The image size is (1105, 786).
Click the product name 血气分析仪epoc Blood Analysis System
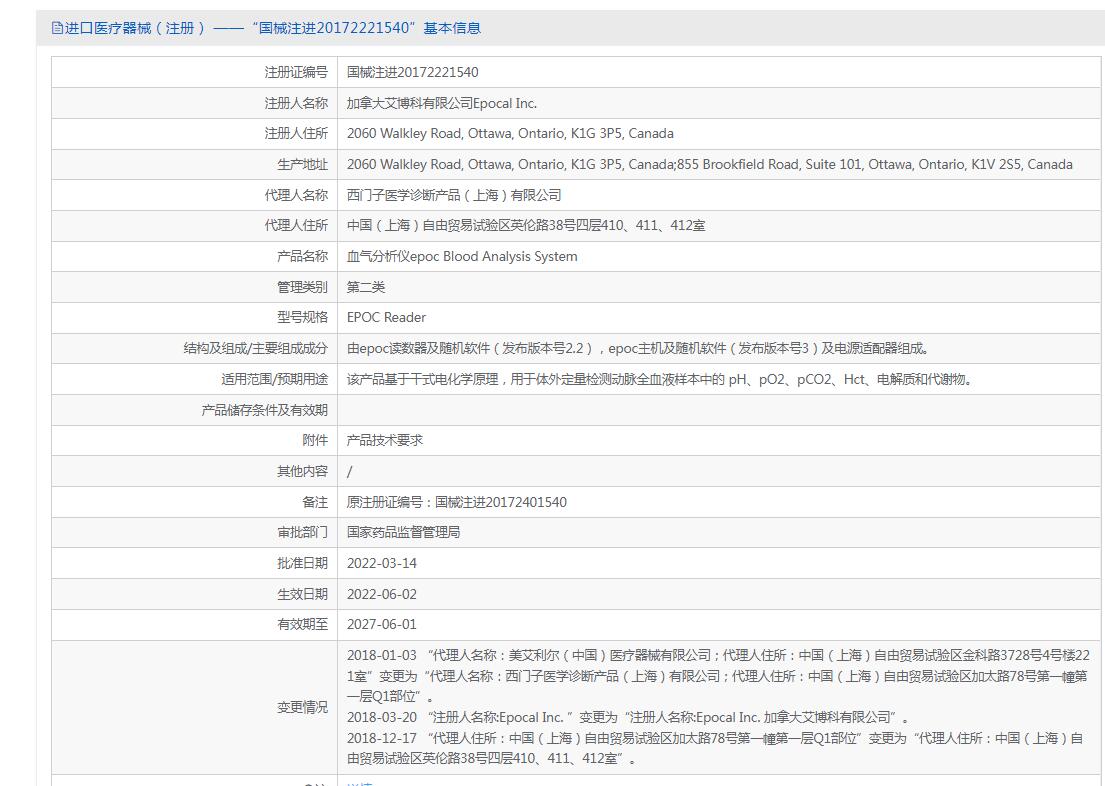462,256
